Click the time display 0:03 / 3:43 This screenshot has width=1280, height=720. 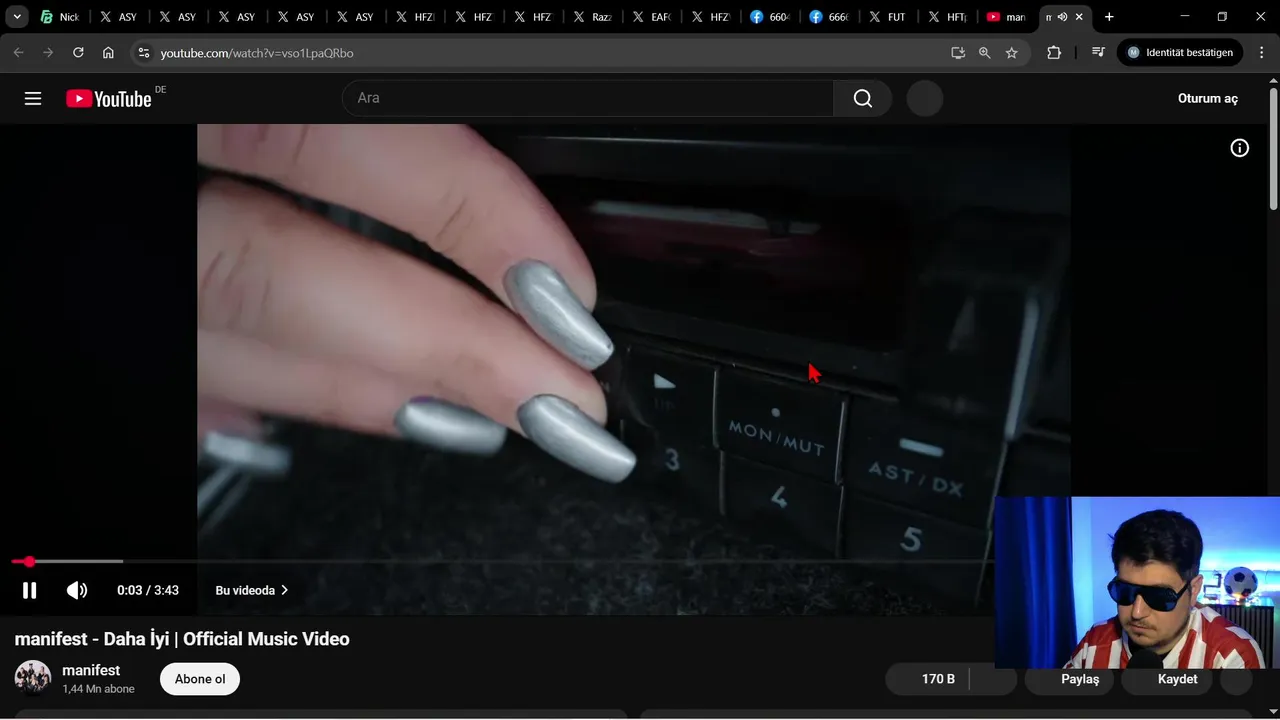tap(148, 590)
